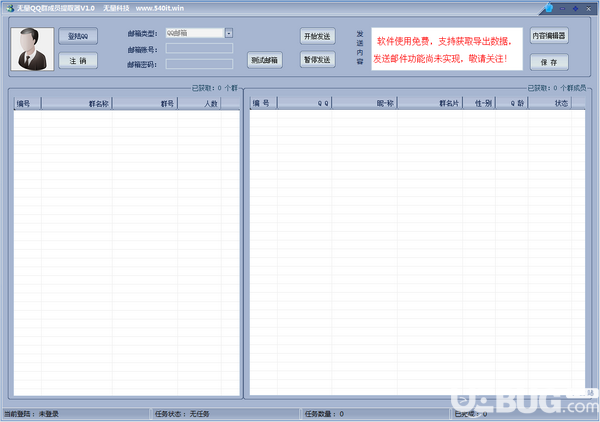
Task: Open the 内容编辑器 content editor
Action: (549, 36)
